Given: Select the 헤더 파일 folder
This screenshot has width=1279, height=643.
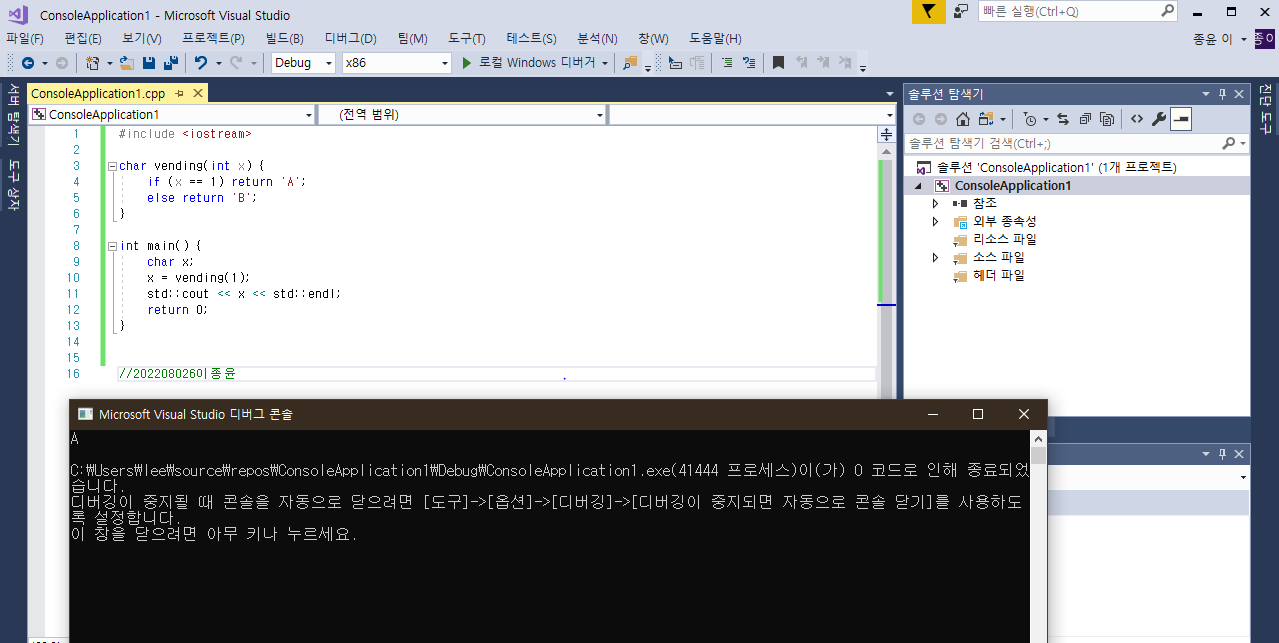Looking at the screenshot, I should tap(999, 275).
